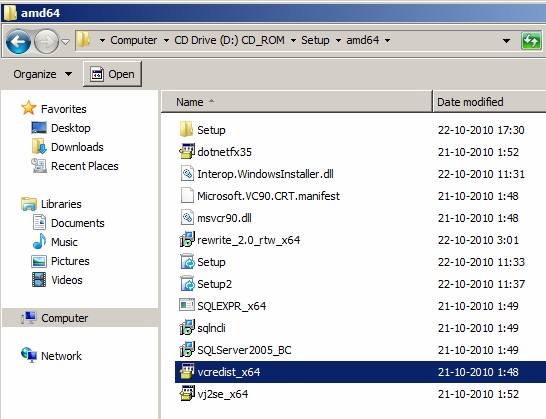Select CD Drive (D:) CD_ROM breadcrumb
This screenshot has height=419, width=546.
point(229,40)
